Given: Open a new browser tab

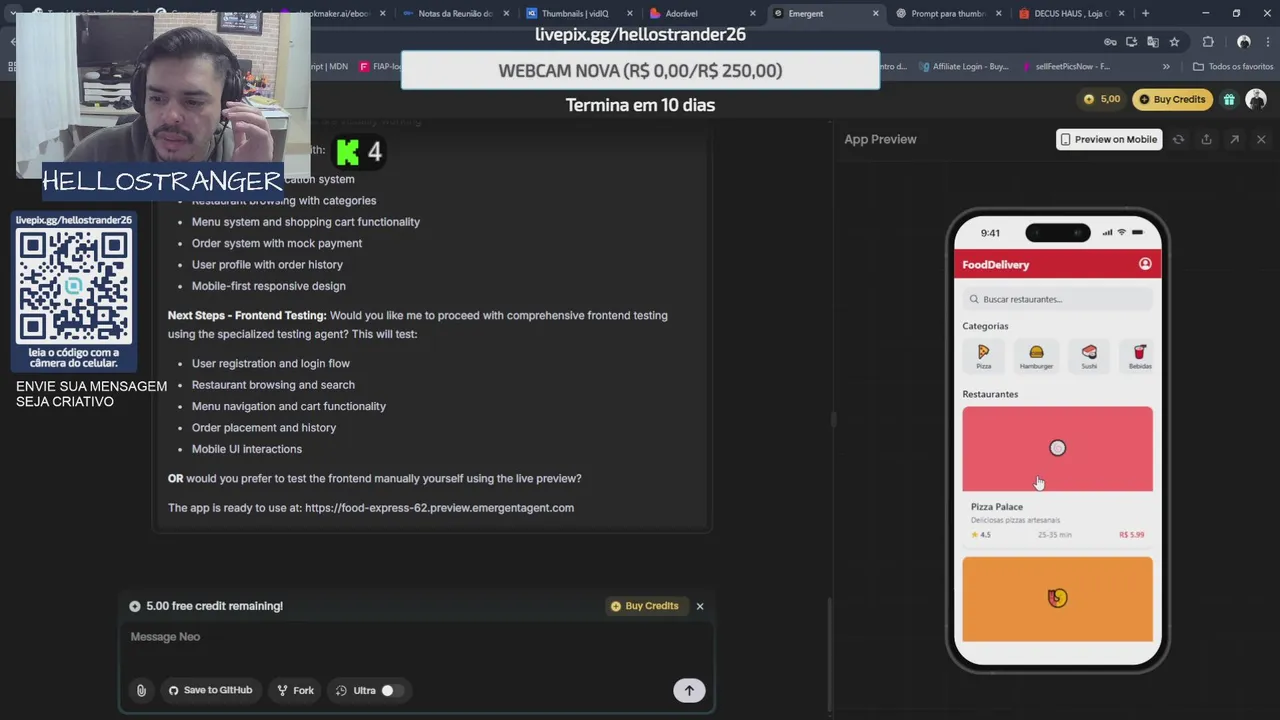Looking at the screenshot, I should click(1146, 14).
